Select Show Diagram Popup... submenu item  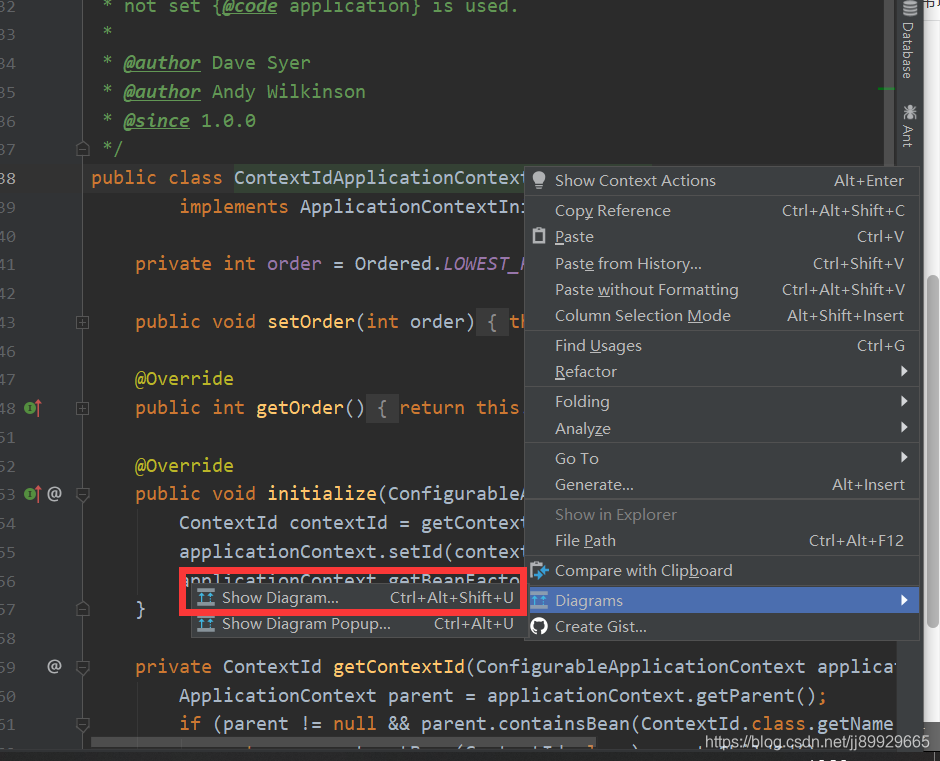click(358, 624)
